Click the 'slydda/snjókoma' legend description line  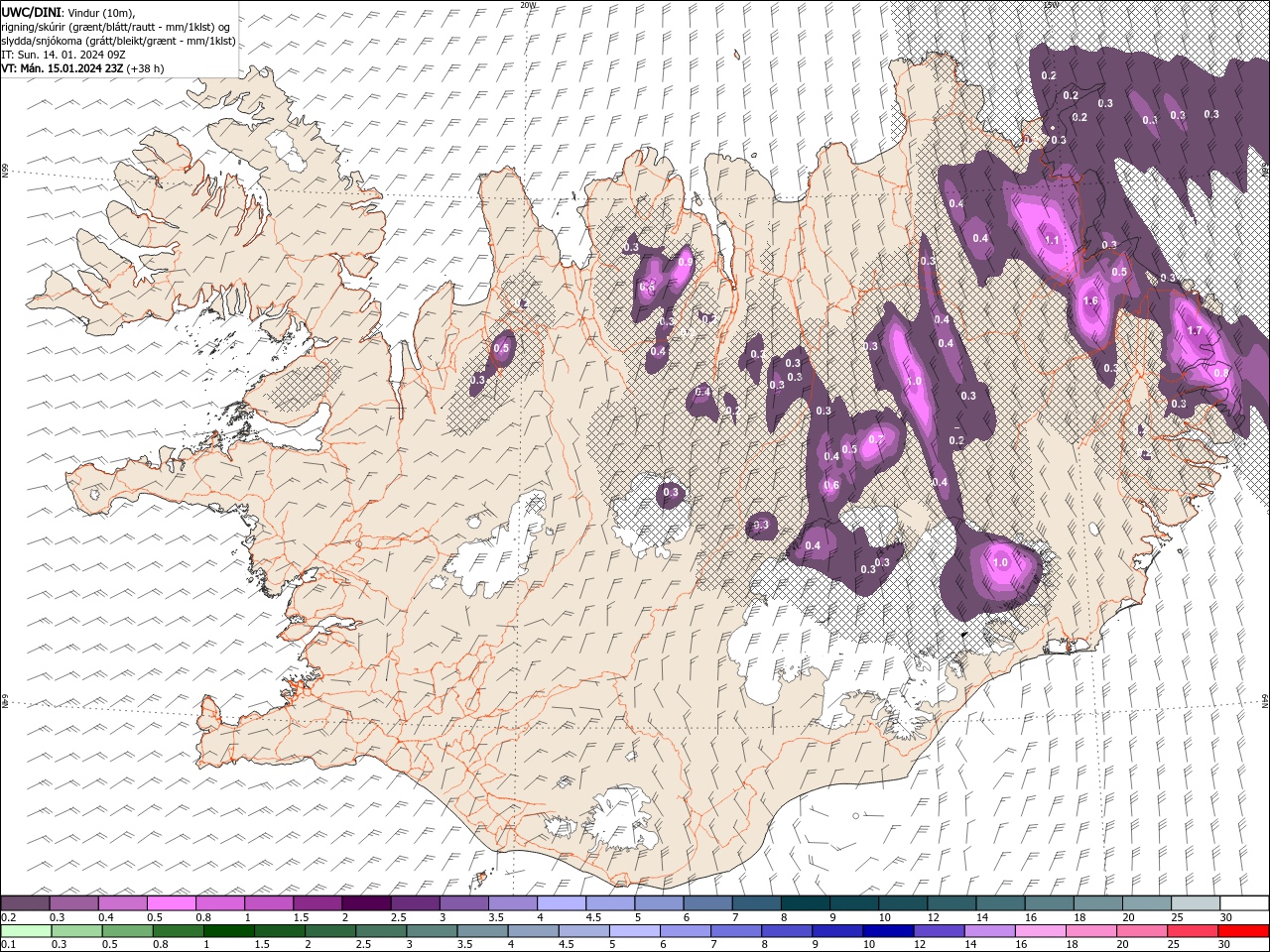coord(118,41)
